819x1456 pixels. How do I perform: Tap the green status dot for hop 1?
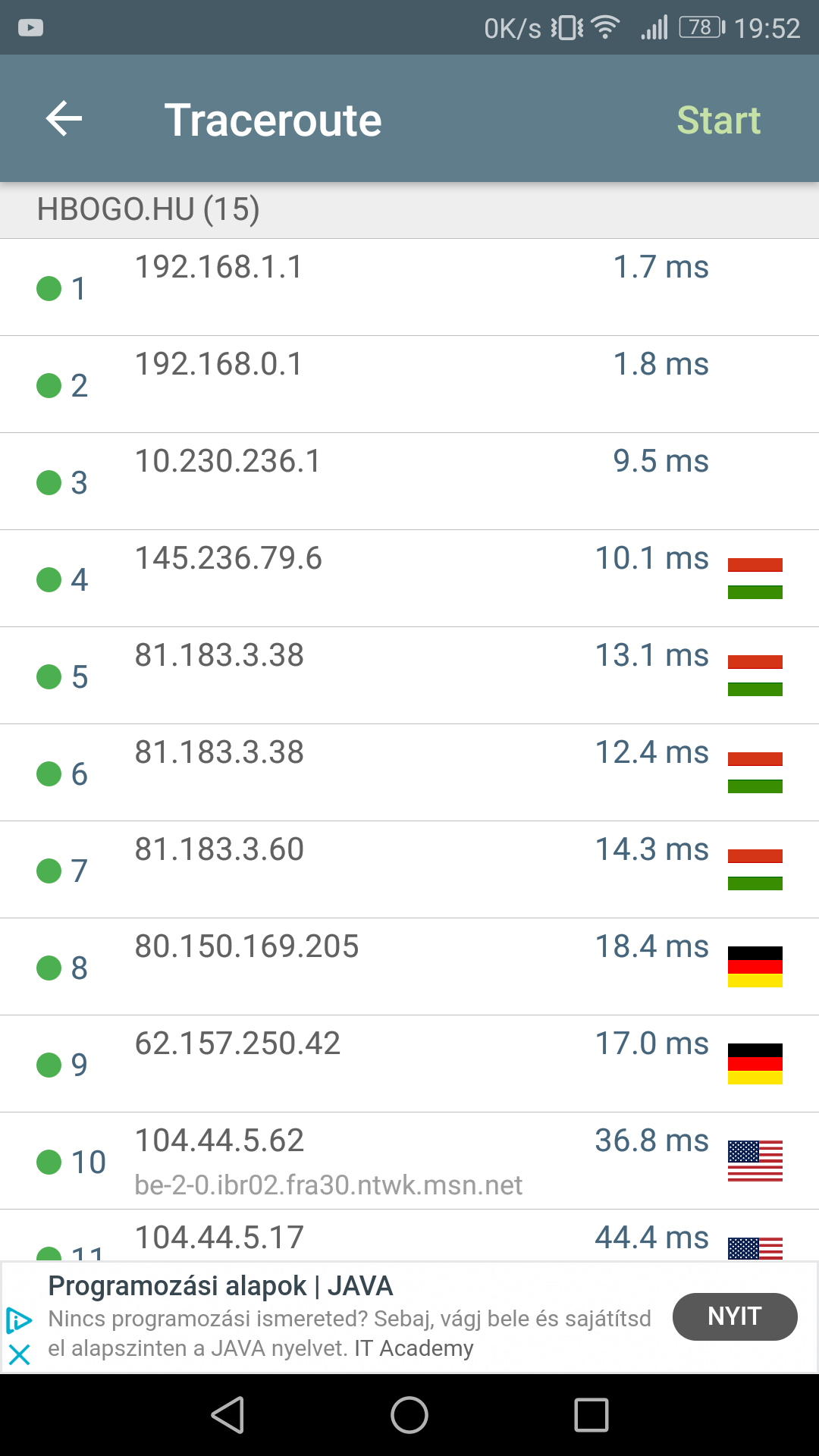(x=49, y=288)
